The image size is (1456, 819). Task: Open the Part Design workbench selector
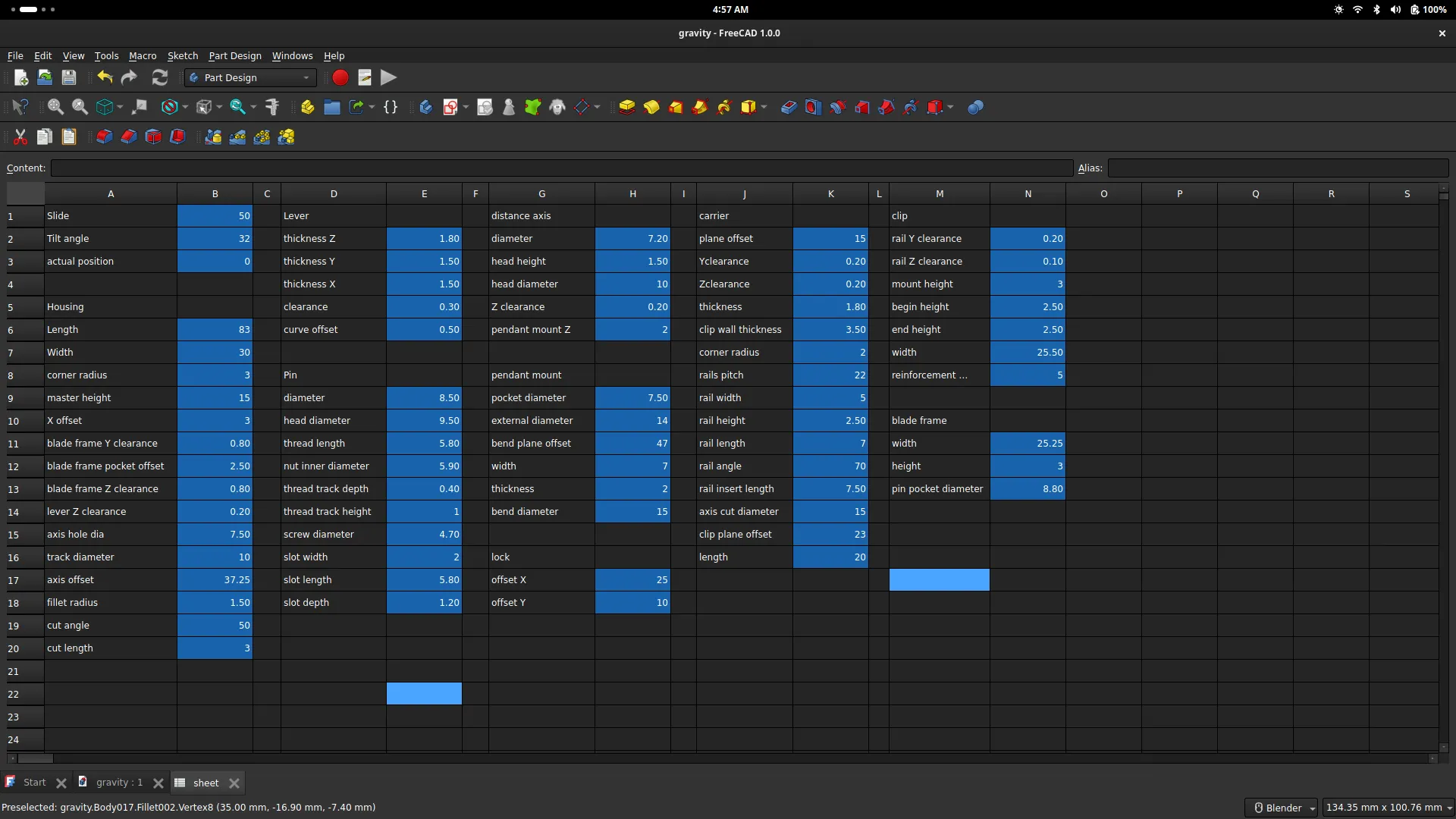tap(249, 77)
